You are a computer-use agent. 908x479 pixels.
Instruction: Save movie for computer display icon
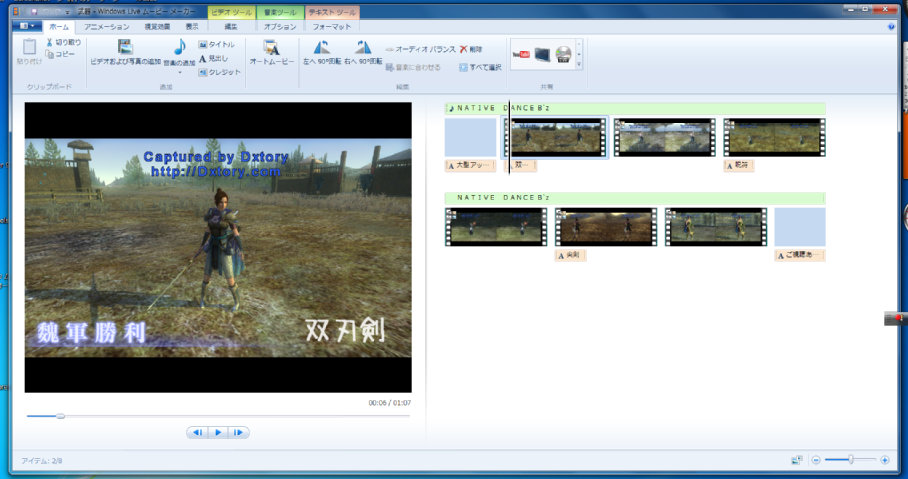pyautogui.click(x=542, y=54)
